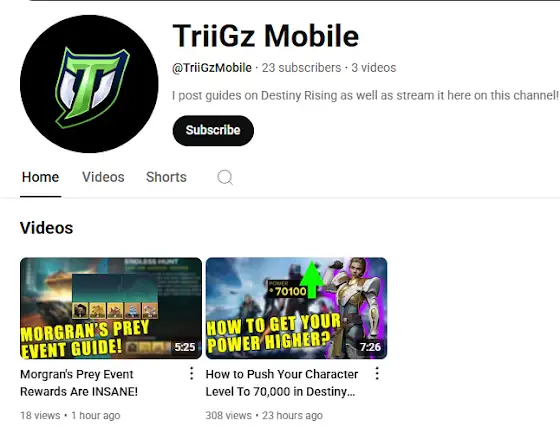
Task: Click the TriiGz Mobile channel name heading
Action: click(266, 35)
